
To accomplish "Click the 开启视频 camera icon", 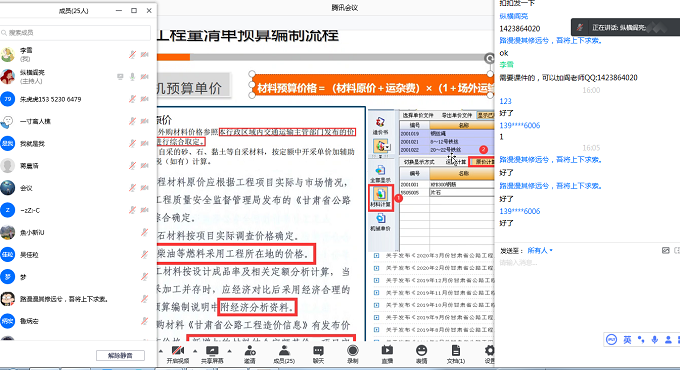I will click(178, 350).
